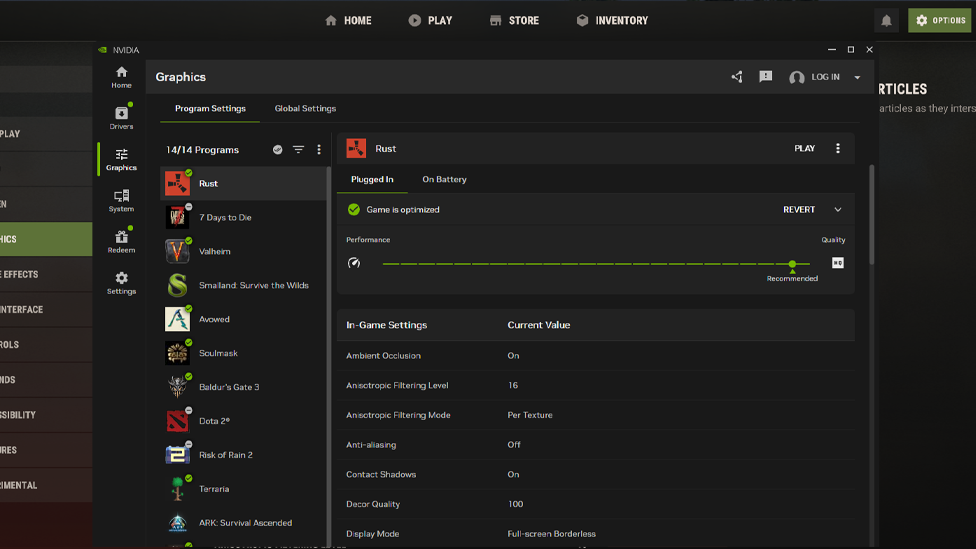976x549 pixels.
Task: Click the slider track near the Performance end
Action: coord(391,264)
